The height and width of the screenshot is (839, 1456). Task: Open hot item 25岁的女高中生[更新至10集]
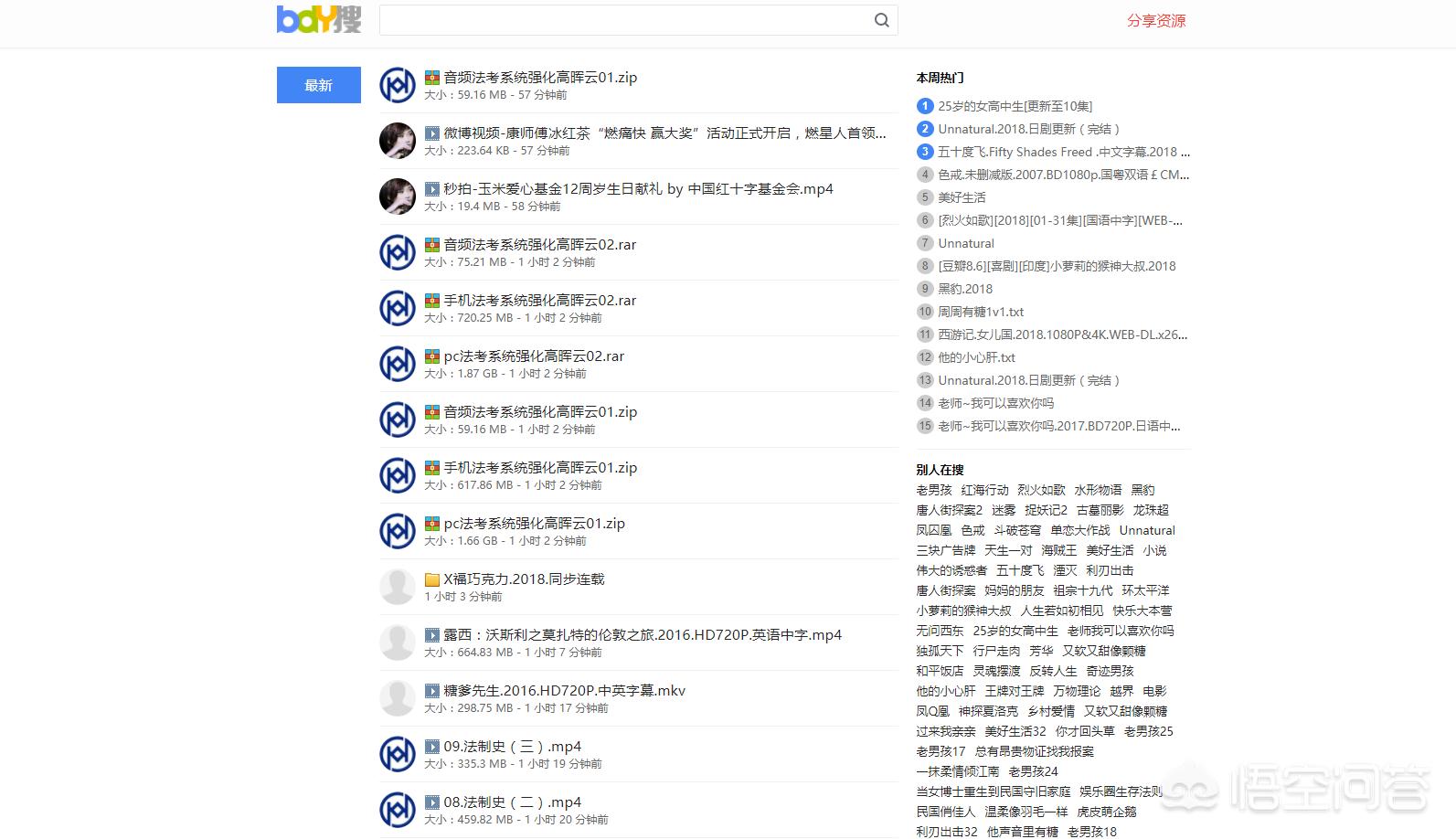tap(1015, 106)
